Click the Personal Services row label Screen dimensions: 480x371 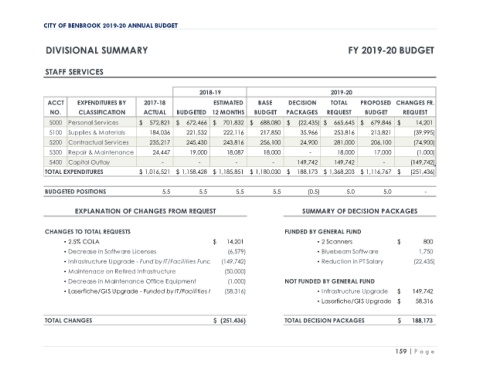[x=93, y=123]
